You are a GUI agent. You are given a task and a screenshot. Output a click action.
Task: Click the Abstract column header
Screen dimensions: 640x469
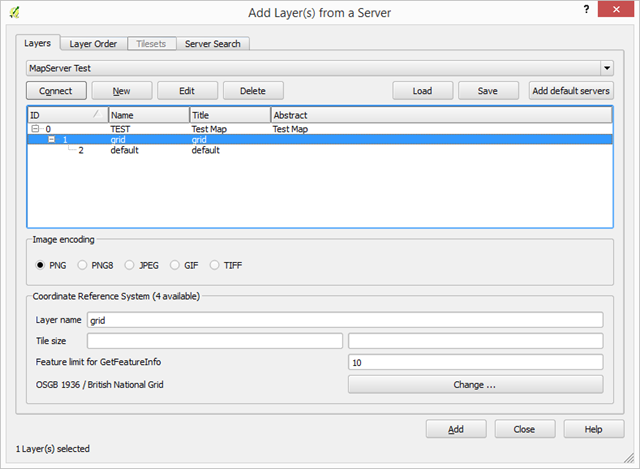[442, 115]
